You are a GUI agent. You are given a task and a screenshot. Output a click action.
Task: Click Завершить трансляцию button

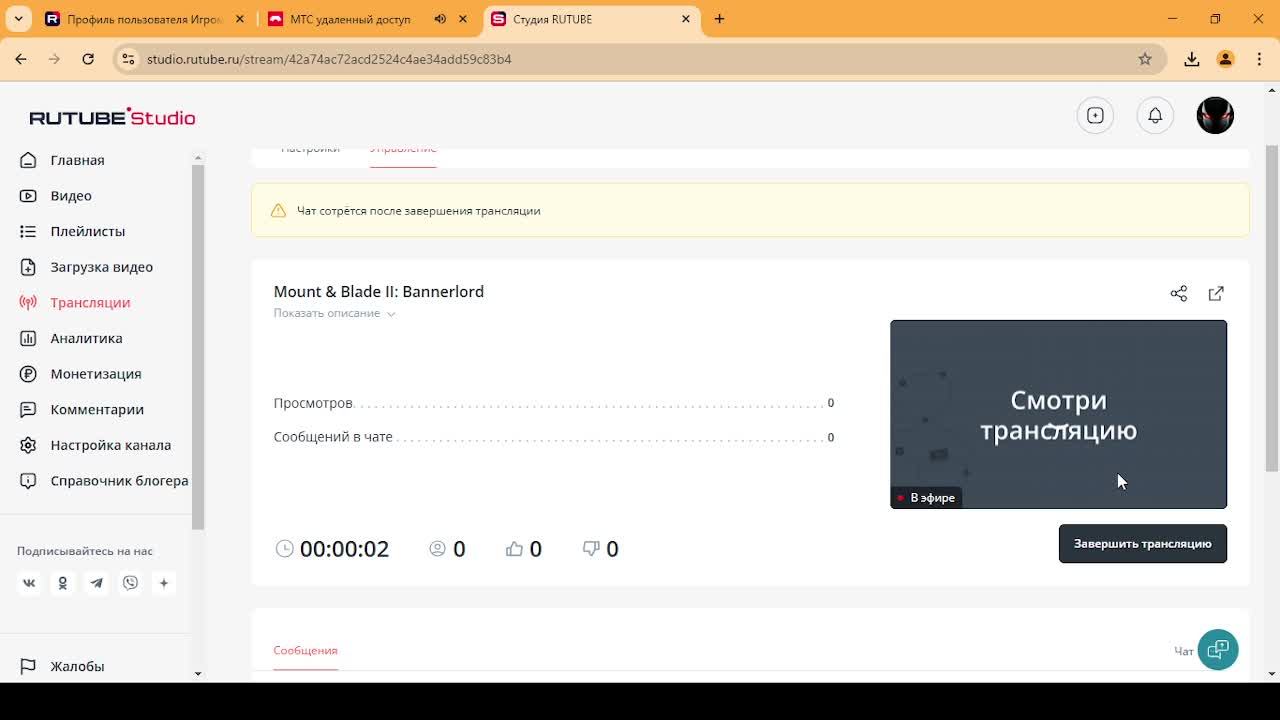[1143, 544]
